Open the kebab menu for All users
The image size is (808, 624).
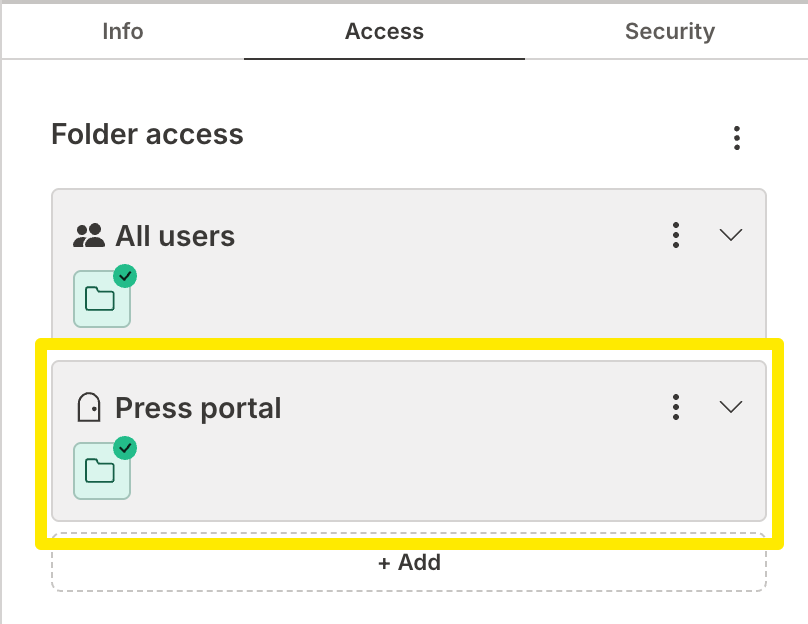676,235
